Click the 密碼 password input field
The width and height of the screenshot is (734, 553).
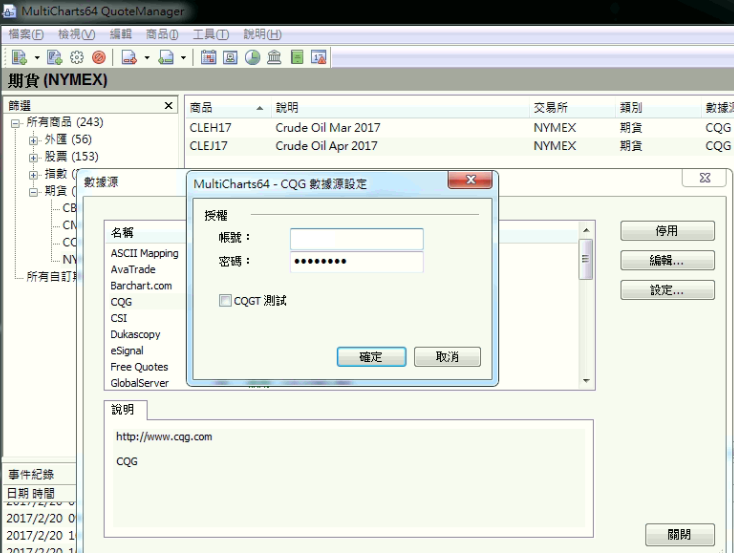pos(357,261)
